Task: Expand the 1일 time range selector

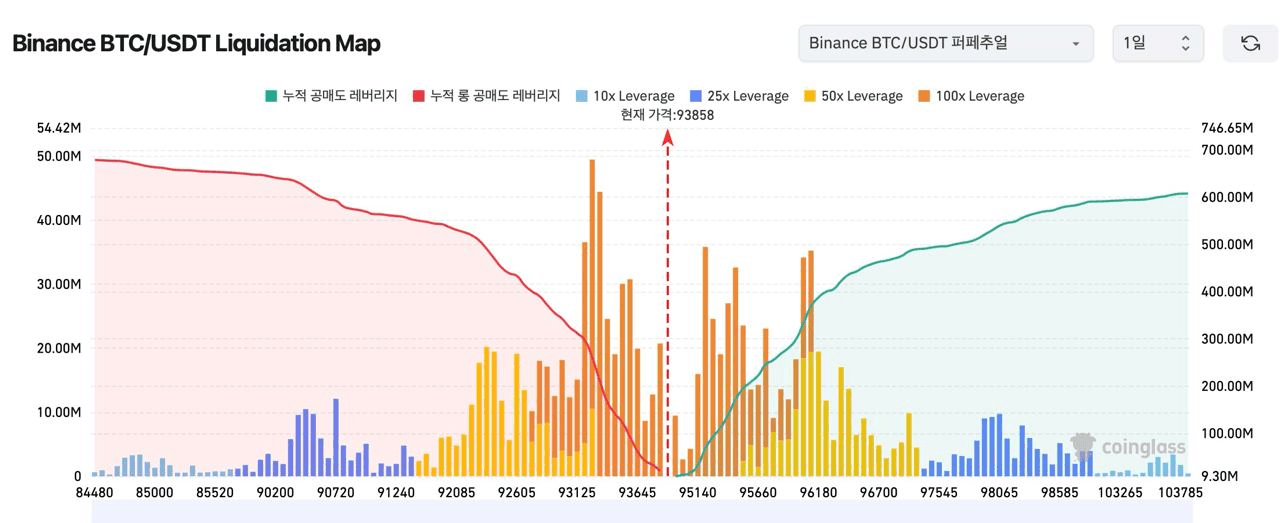Action: (1158, 43)
